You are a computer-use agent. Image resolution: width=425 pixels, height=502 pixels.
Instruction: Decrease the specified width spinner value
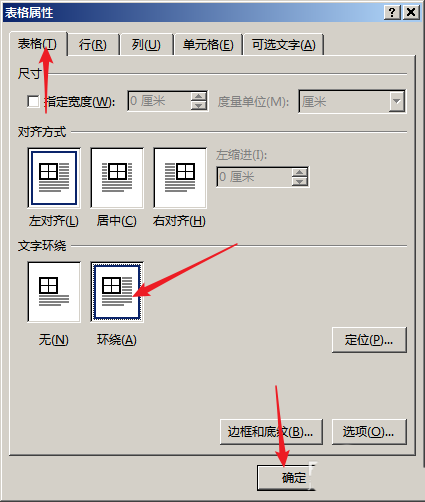click(x=199, y=106)
